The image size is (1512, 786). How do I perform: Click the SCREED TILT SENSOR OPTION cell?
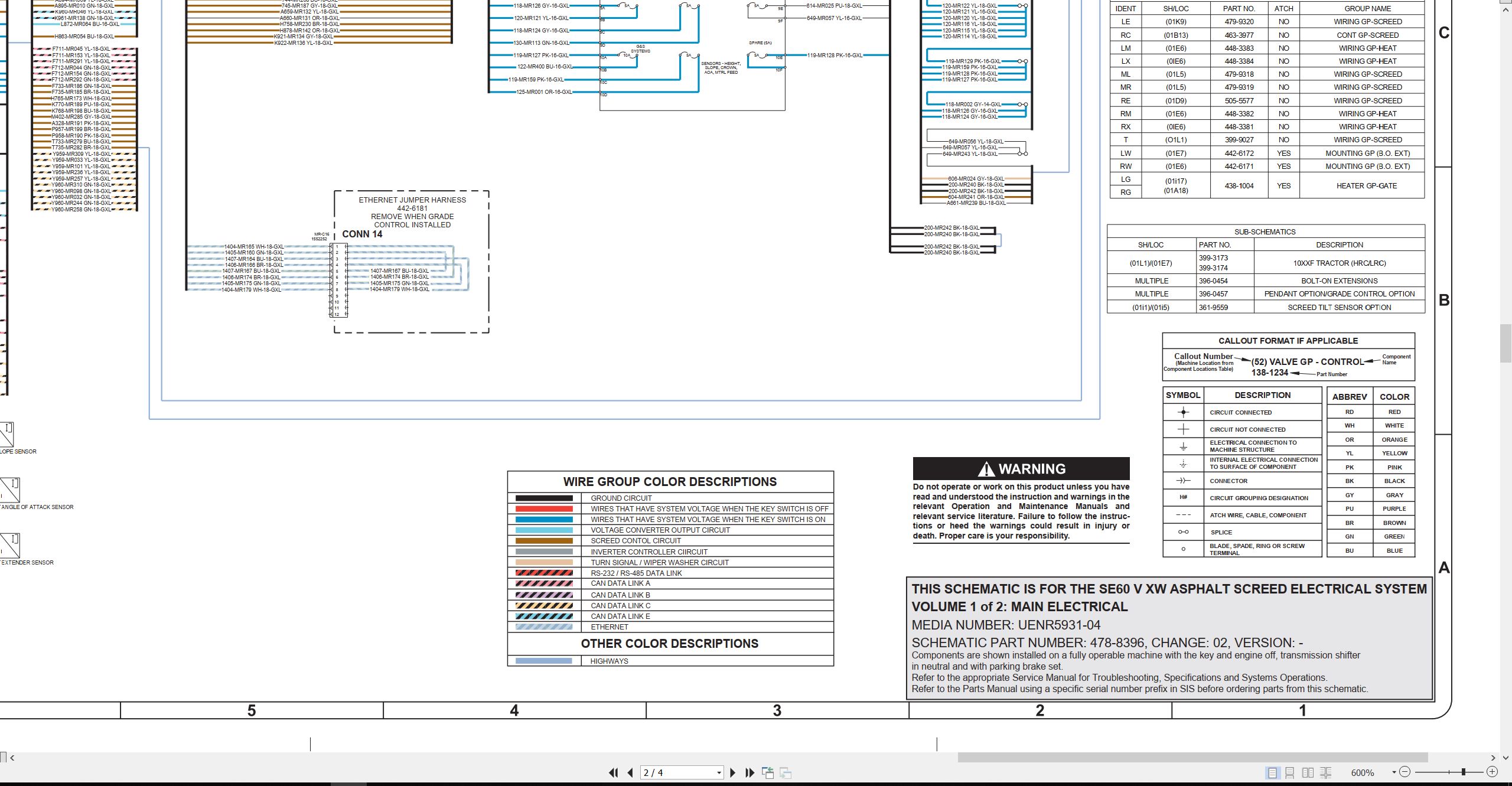pos(1339,308)
